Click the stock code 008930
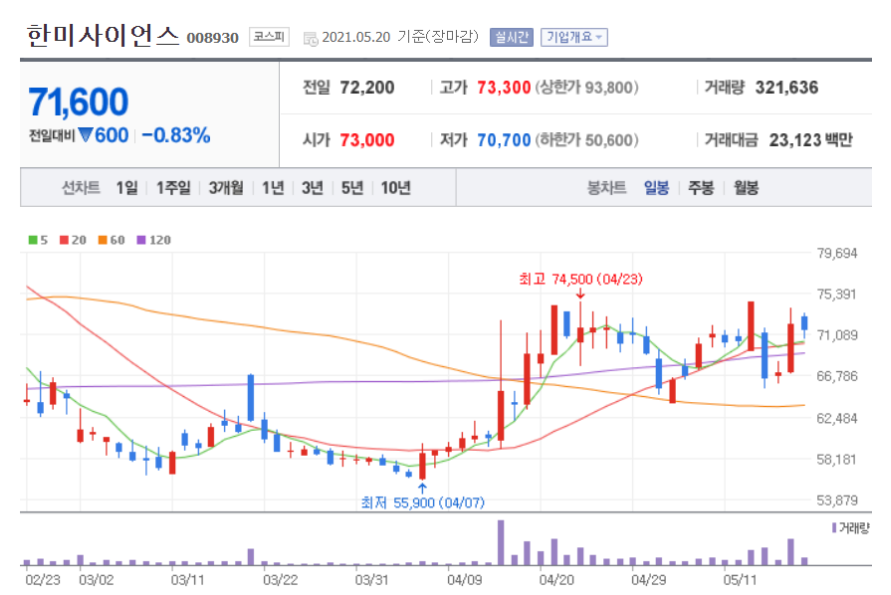The image size is (891, 595). coord(213,38)
